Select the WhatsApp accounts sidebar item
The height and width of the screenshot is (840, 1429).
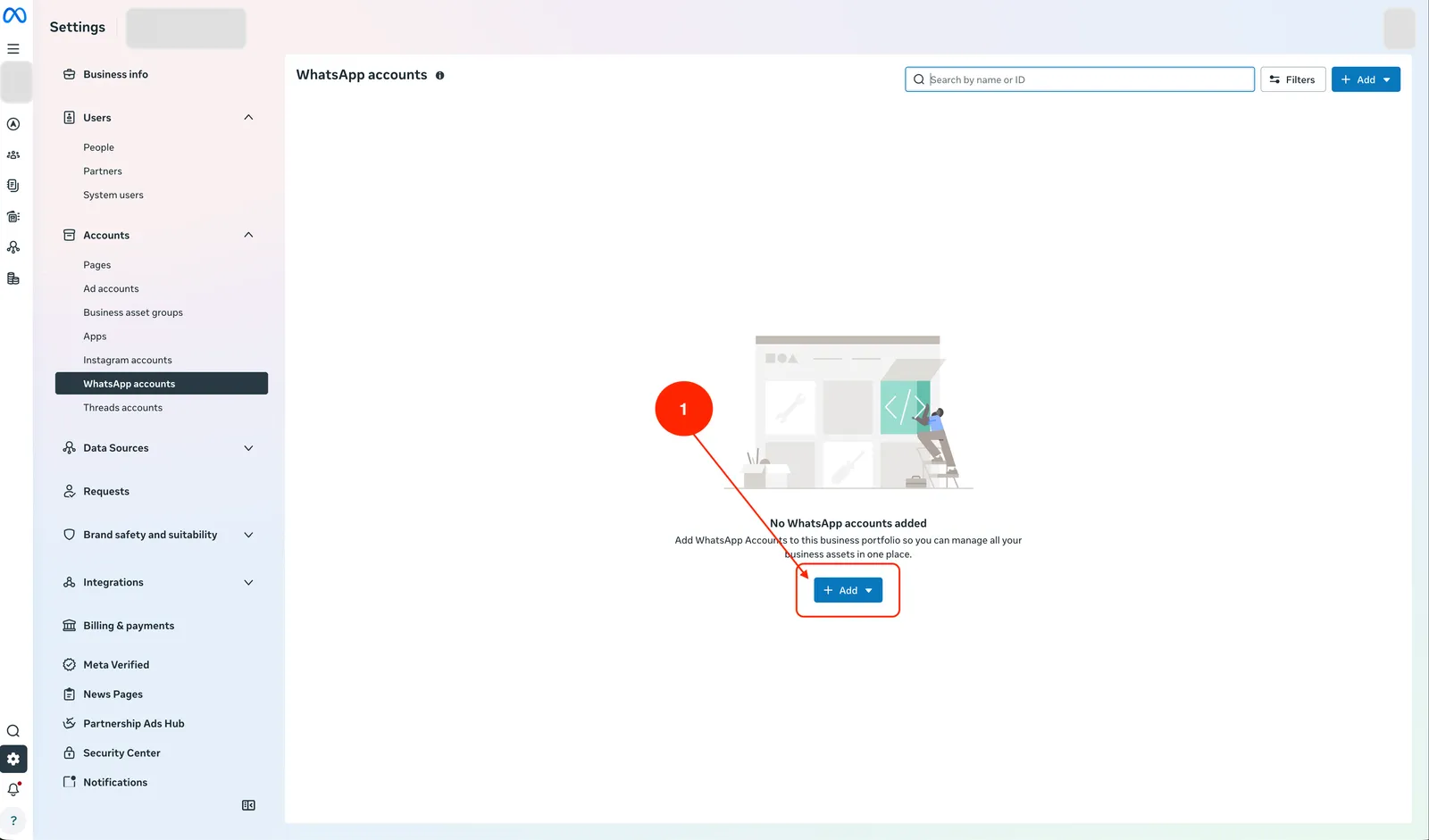(x=162, y=384)
